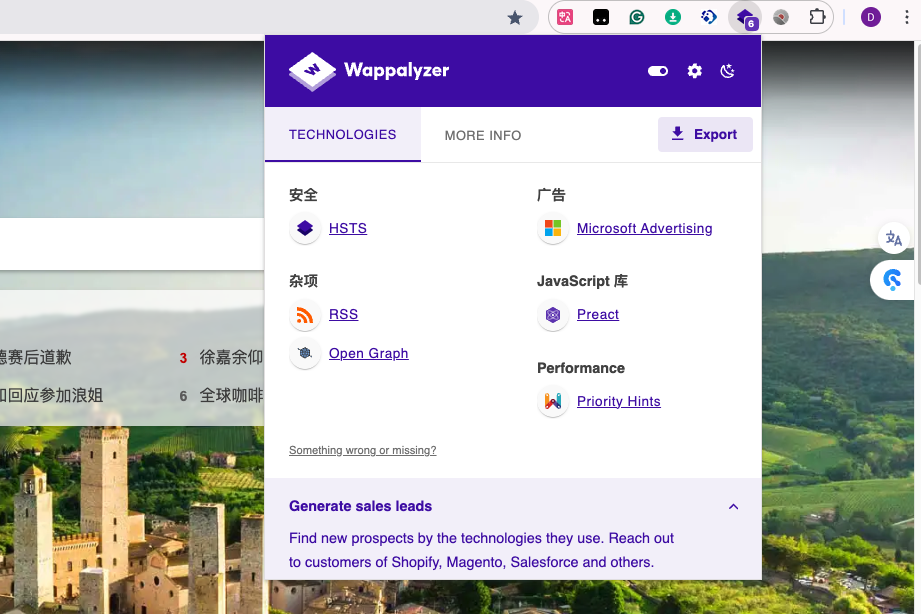Click the floating translate icon on page edge
Screen dimensions: 921x614
click(x=893, y=239)
